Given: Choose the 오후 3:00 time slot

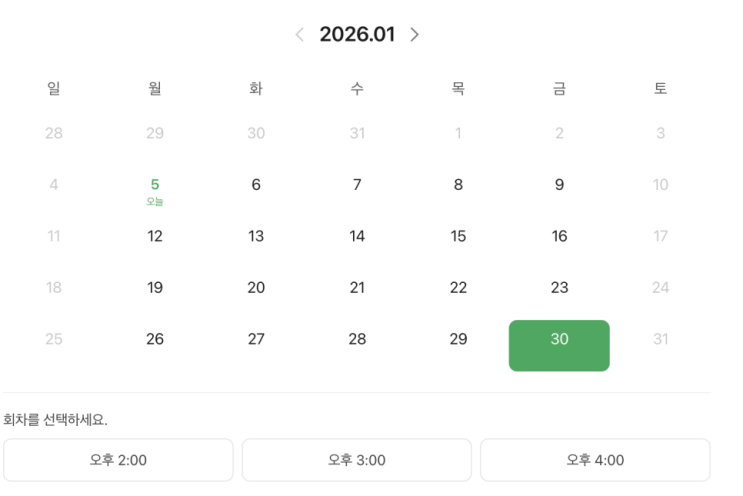Looking at the screenshot, I should pos(357,460).
